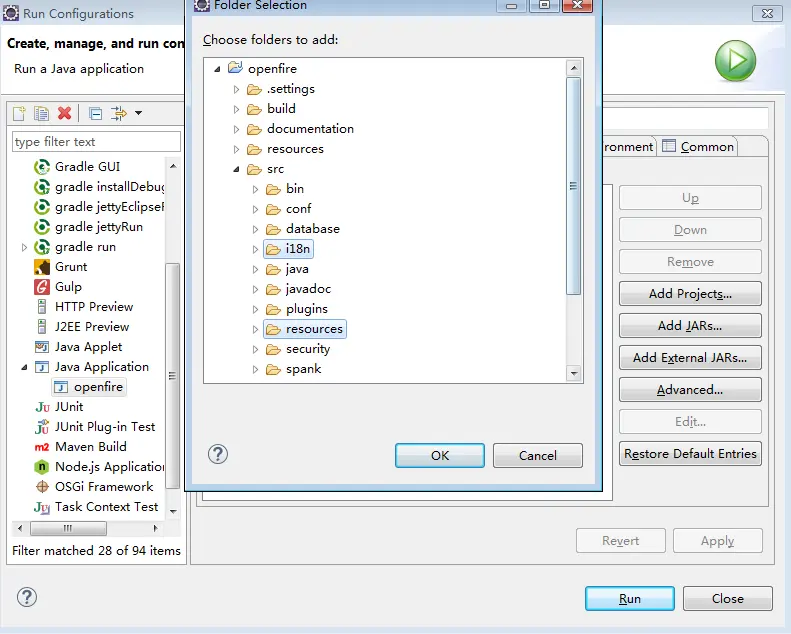Select the Java Applet icon
Screen dimensions: 791x634
coord(42,347)
